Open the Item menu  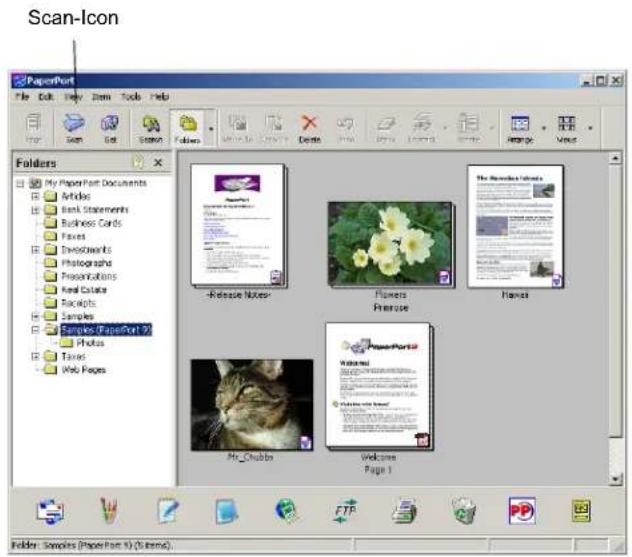click(x=101, y=97)
